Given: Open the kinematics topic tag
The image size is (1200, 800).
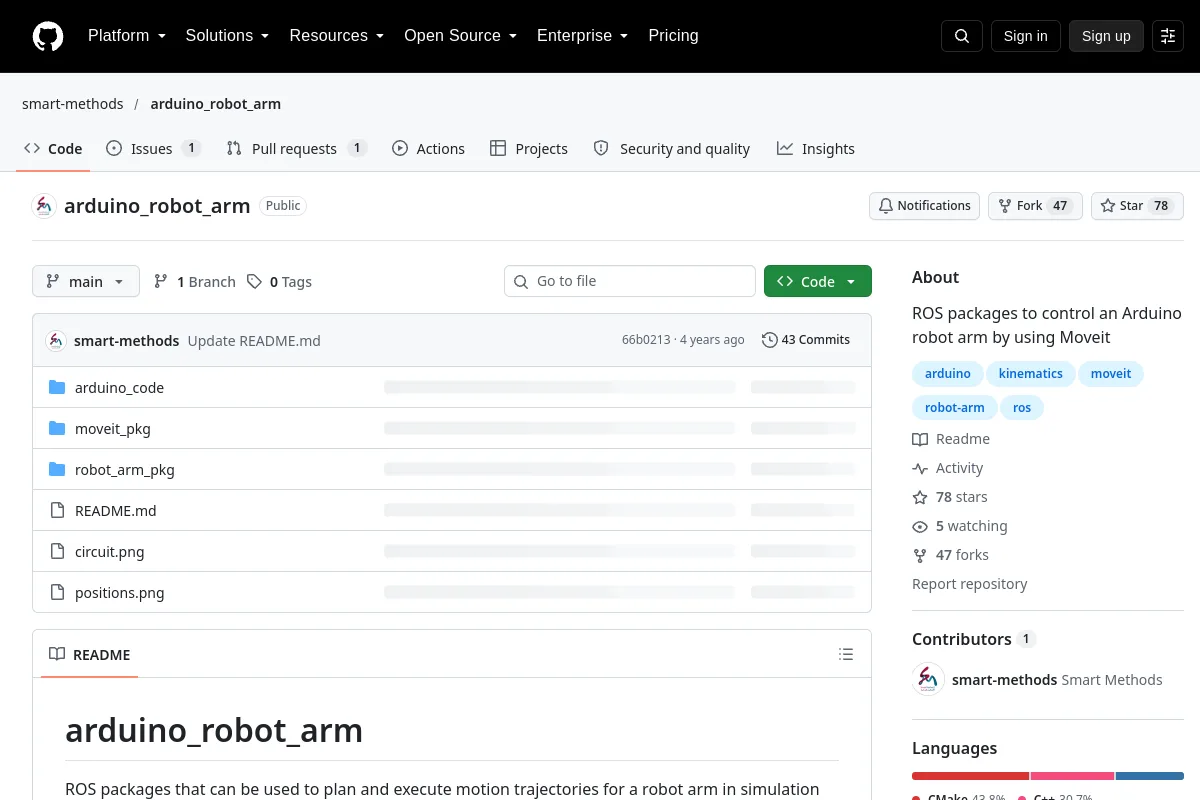Looking at the screenshot, I should coord(1031,374).
